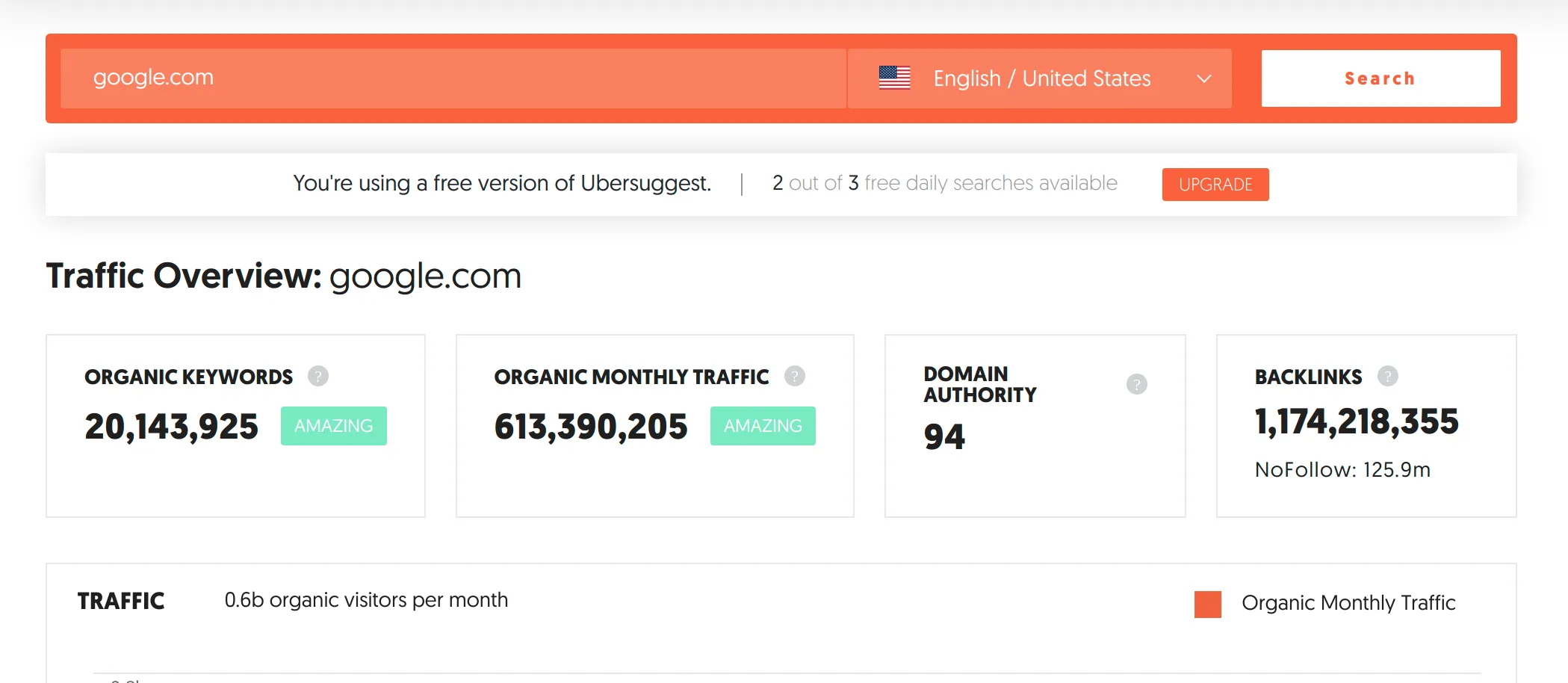Click the backlinks count 1,174,218,355
Image resolution: width=1568 pixels, height=683 pixels.
pos(1357,422)
